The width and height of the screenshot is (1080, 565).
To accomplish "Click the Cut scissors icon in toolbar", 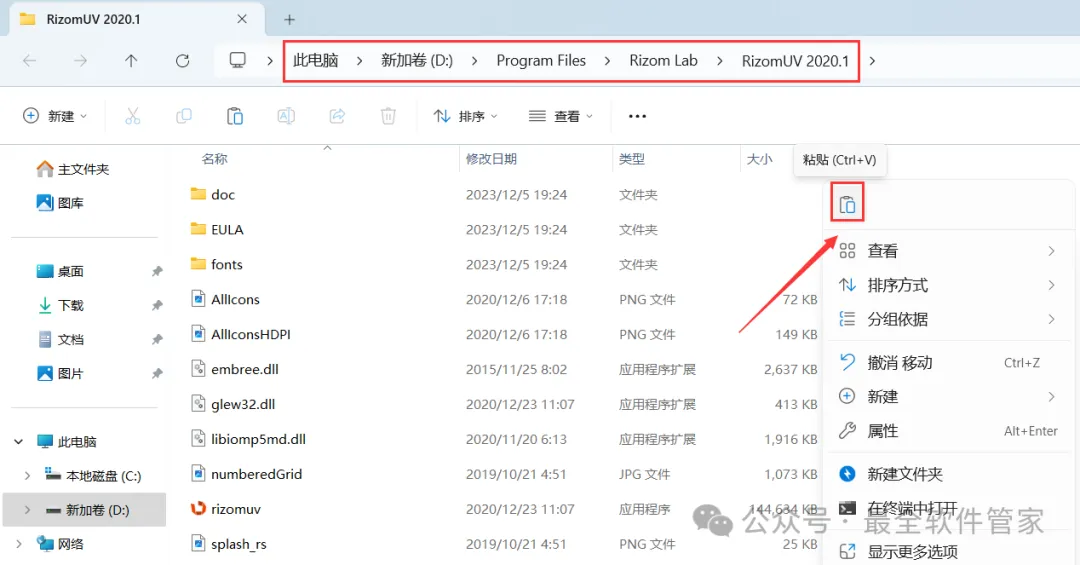I will 132,116.
